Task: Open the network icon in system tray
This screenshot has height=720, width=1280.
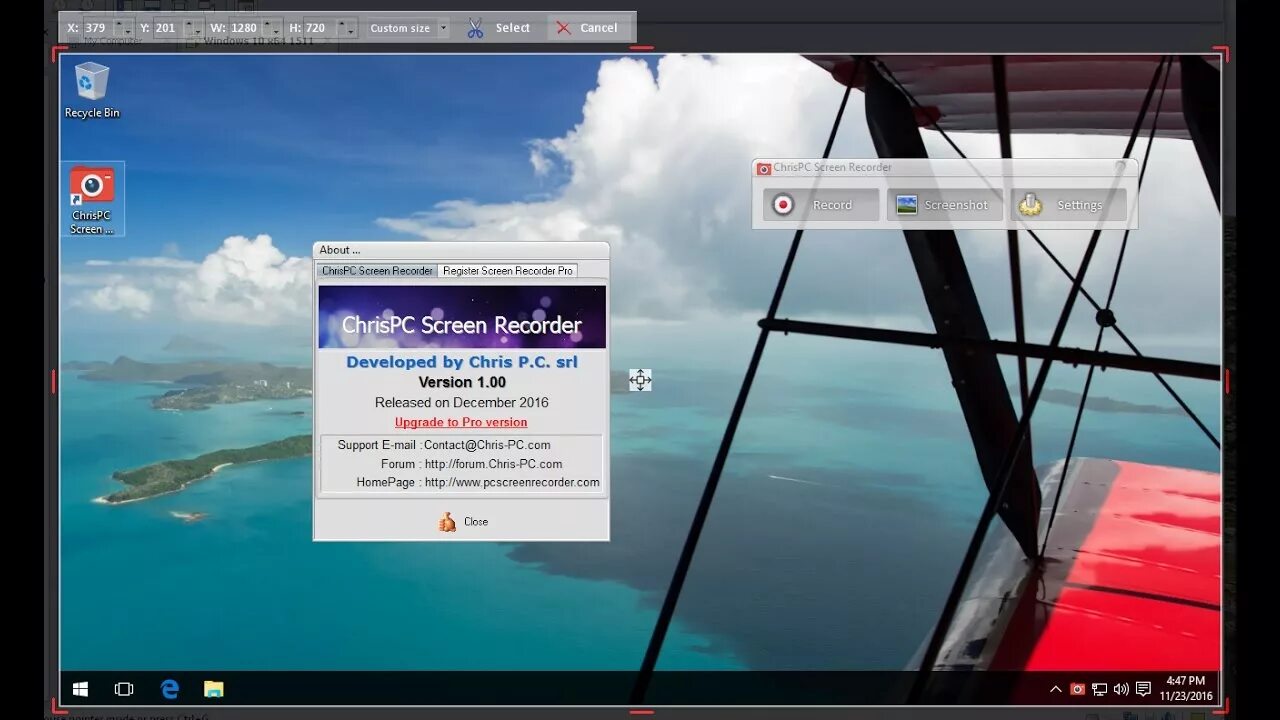Action: click(1099, 689)
